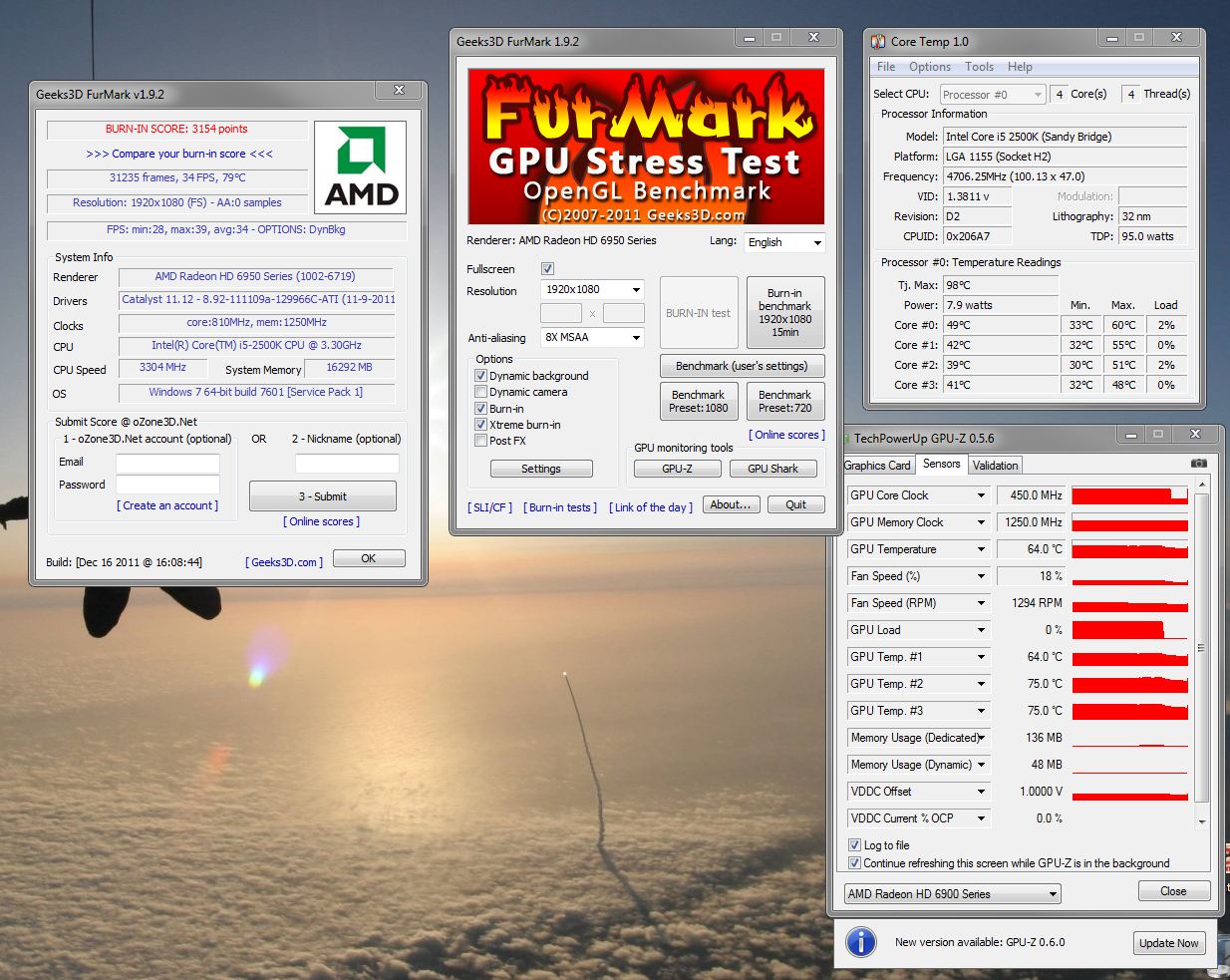Click the blue info icon beside the update notice
Image resolution: width=1230 pixels, height=980 pixels.
pyautogui.click(x=860, y=942)
